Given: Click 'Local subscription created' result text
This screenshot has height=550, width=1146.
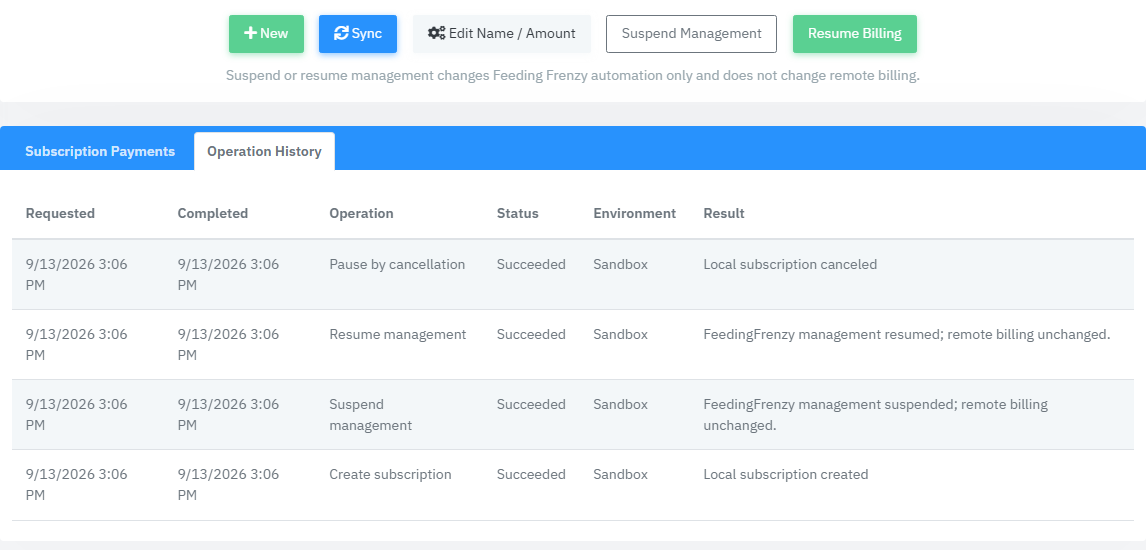Looking at the screenshot, I should (786, 475).
